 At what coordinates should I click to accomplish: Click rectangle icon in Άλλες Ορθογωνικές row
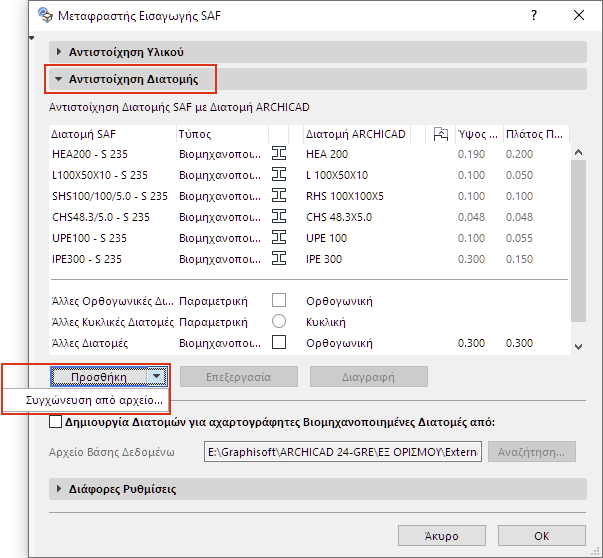pyautogui.click(x=279, y=300)
